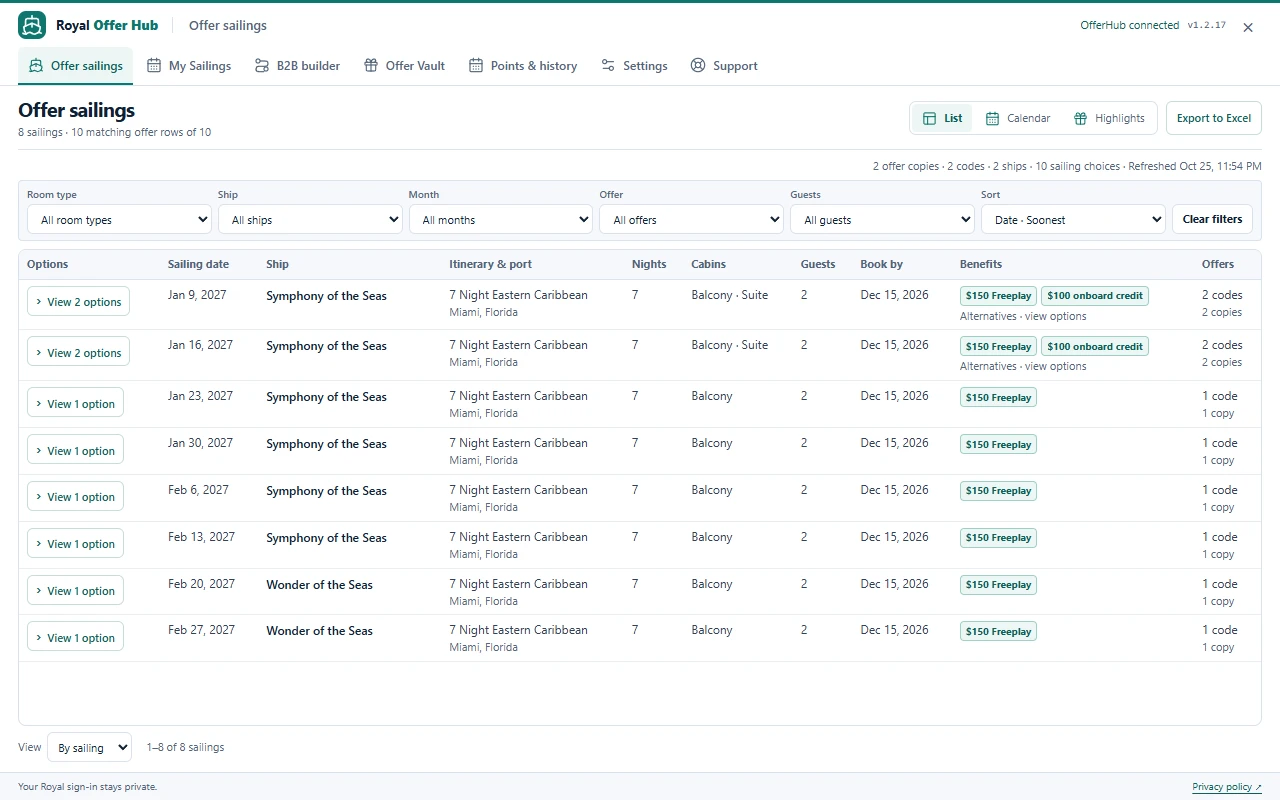Click the 2 codes text in Jan 9 row

click(x=1222, y=295)
